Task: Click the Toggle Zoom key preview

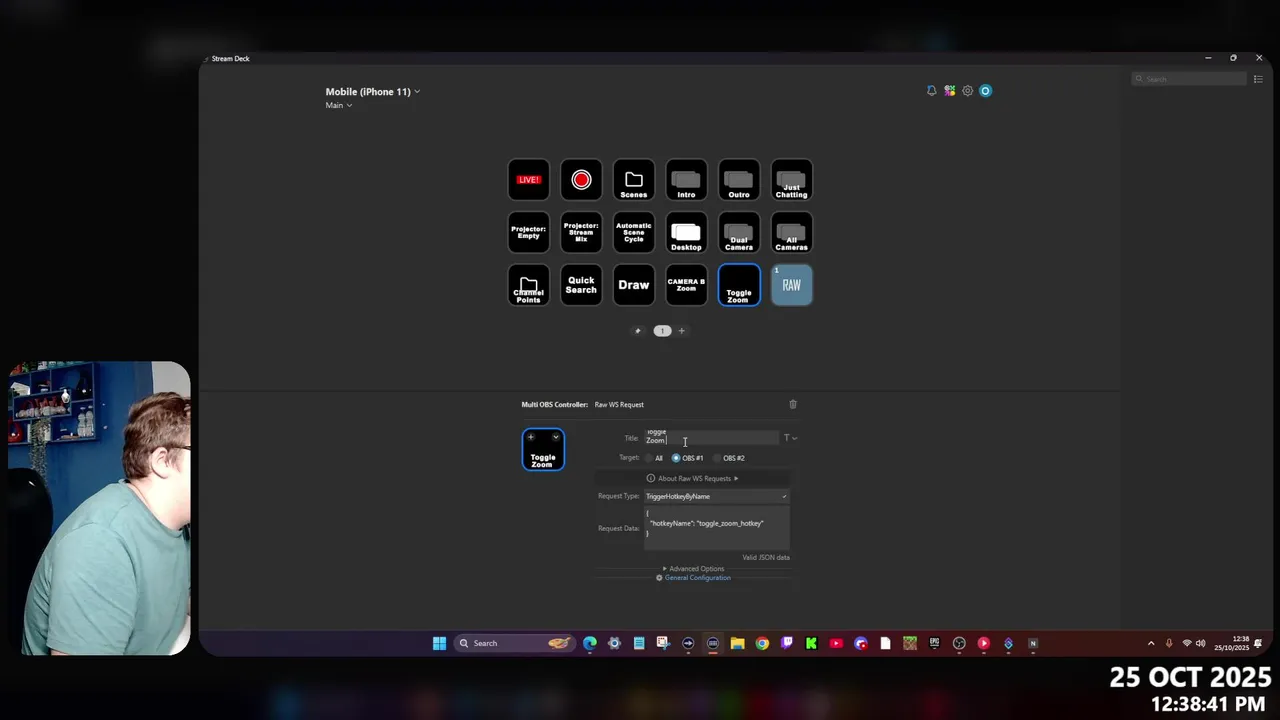Action: [543, 449]
